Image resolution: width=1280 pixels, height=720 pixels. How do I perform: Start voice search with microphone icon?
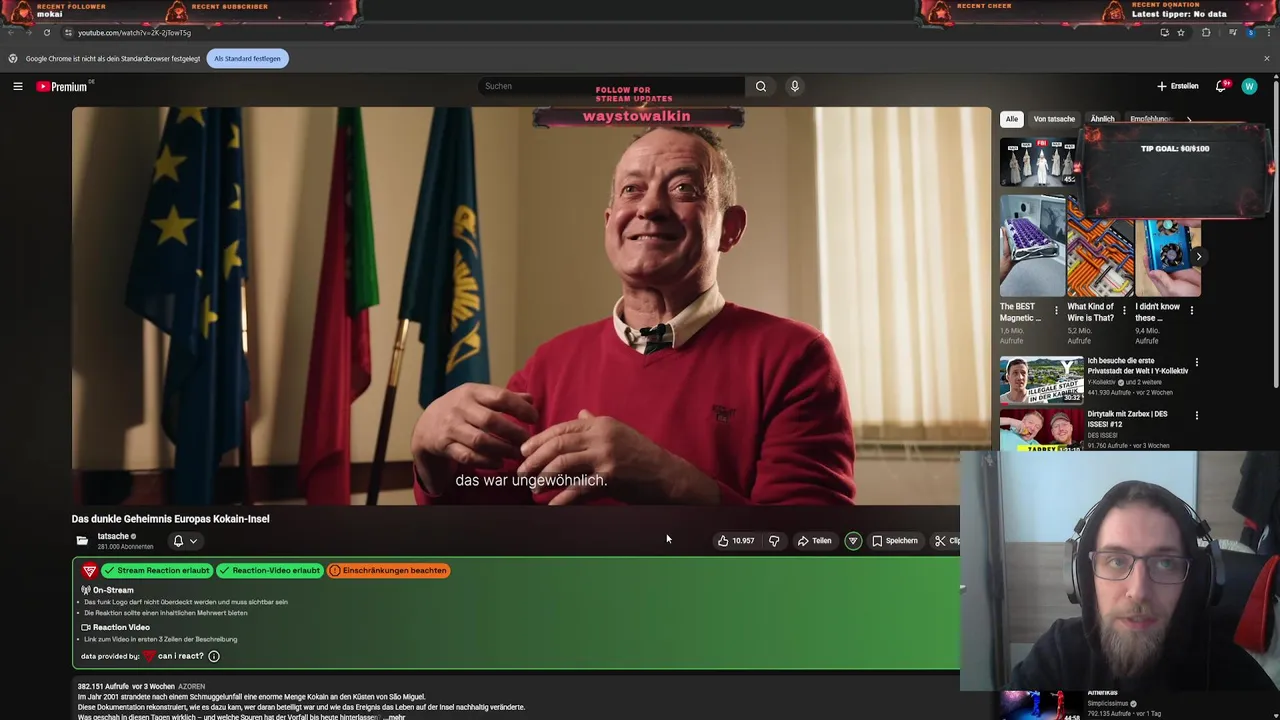coord(795,86)
